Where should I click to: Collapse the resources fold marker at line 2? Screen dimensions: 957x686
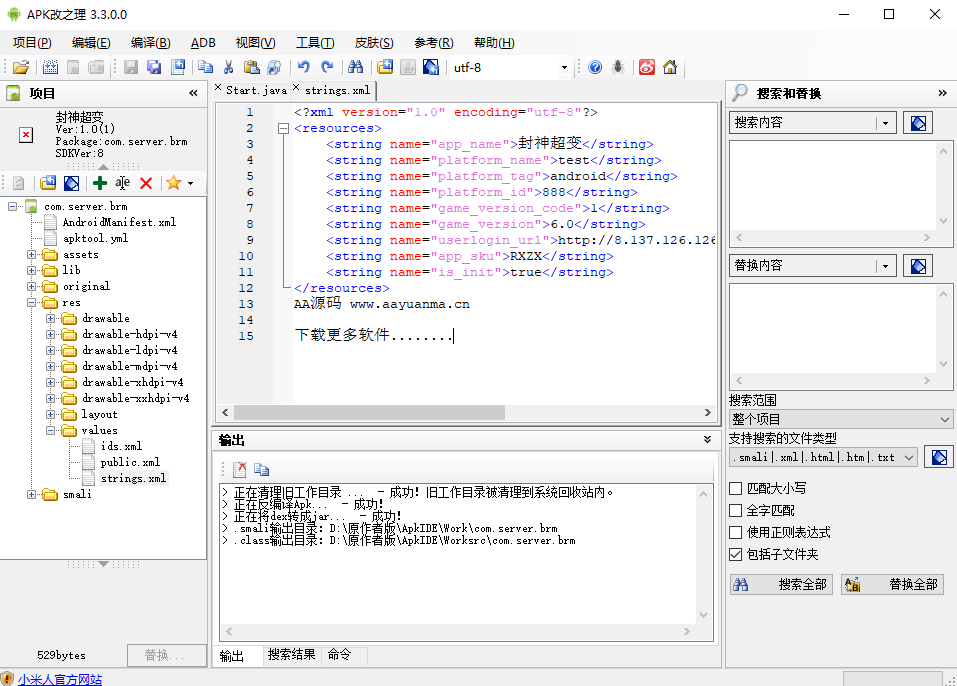pyautogui.click(x=283, y=128)
